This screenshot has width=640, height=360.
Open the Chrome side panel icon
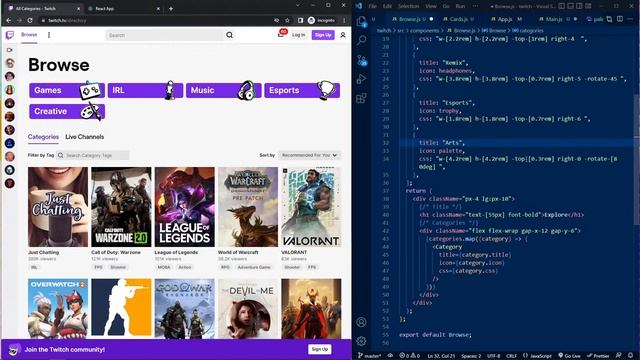tap(300, 20)
